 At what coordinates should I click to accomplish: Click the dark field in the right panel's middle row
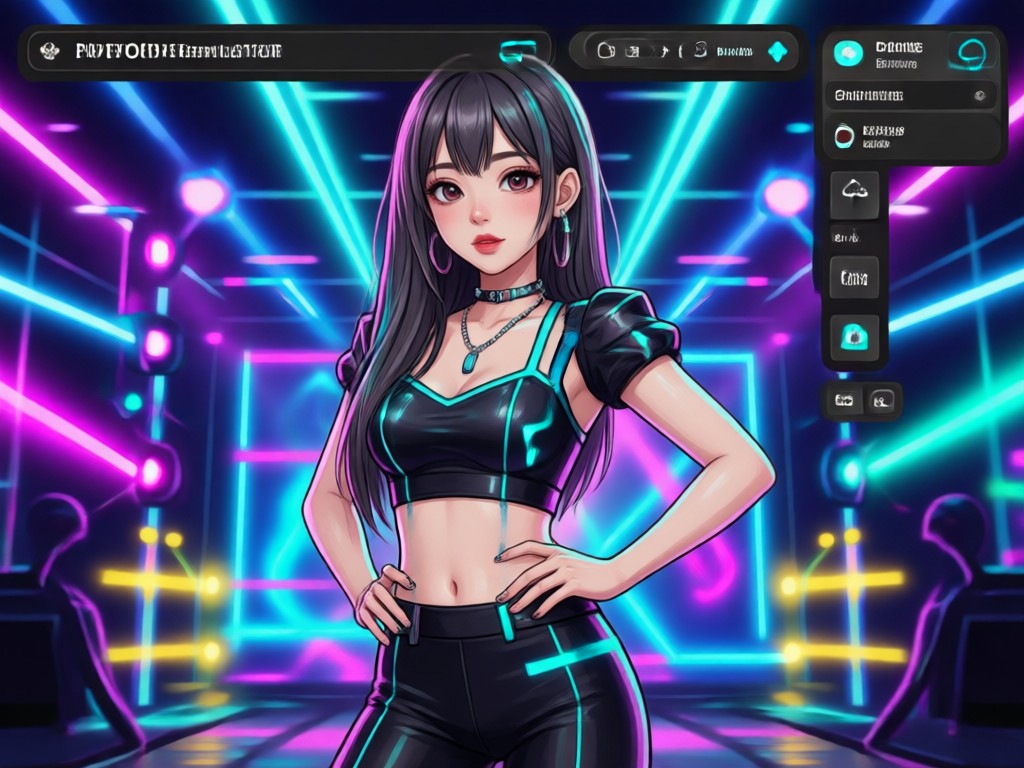pos(910,96)
